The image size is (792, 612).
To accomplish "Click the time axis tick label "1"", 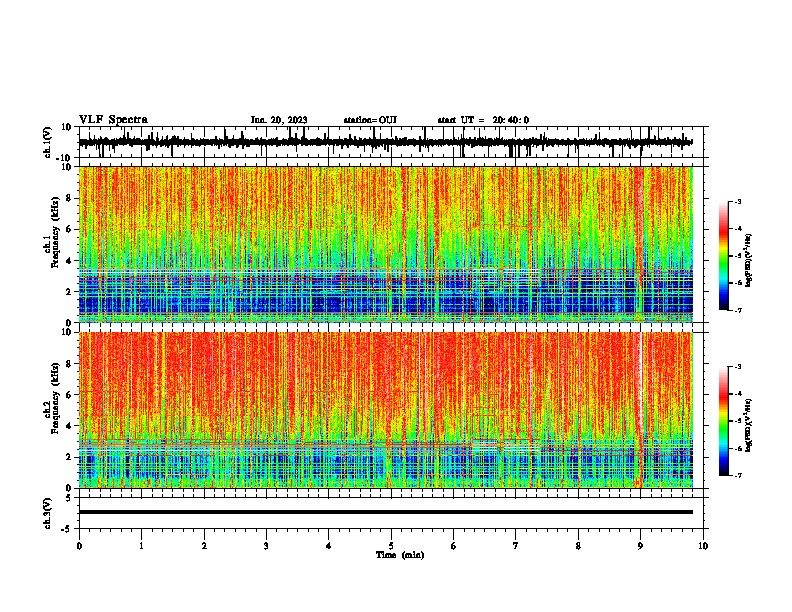I will tap(141, 546).
